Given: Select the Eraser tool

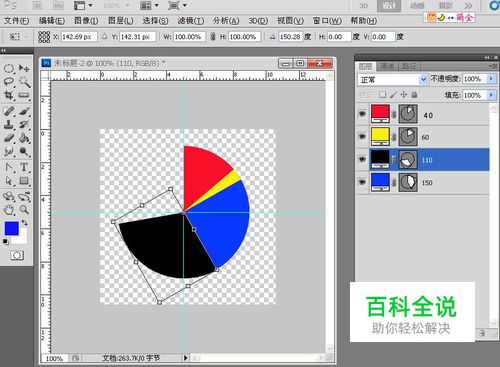Looking at the screenshot, I should click(x=9, y=138).
